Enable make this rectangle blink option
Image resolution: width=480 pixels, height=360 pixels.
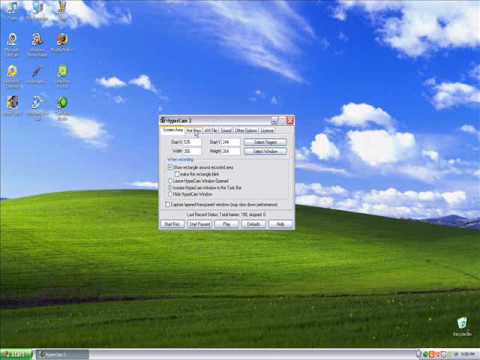(178, 174)
